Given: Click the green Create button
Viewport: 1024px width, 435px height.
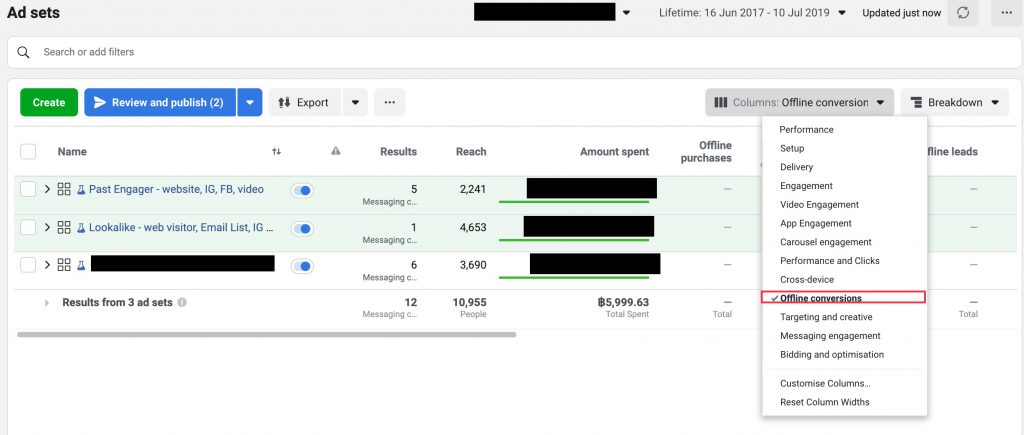Looking at the screenshot, I should pyautogui.click(x=48, y=102).
